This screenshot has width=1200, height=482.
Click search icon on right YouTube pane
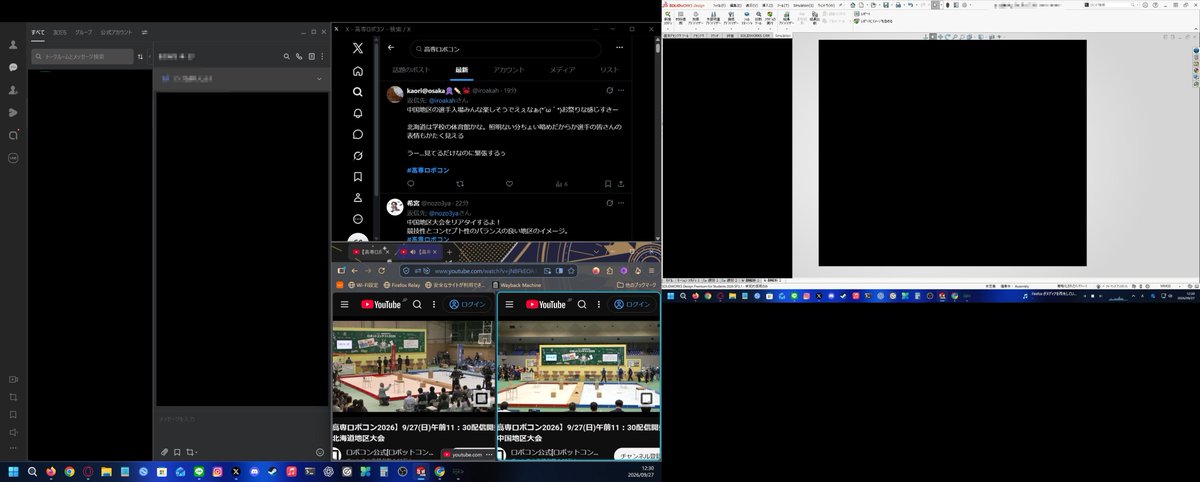pyautogui.click(x=582, y=304)
